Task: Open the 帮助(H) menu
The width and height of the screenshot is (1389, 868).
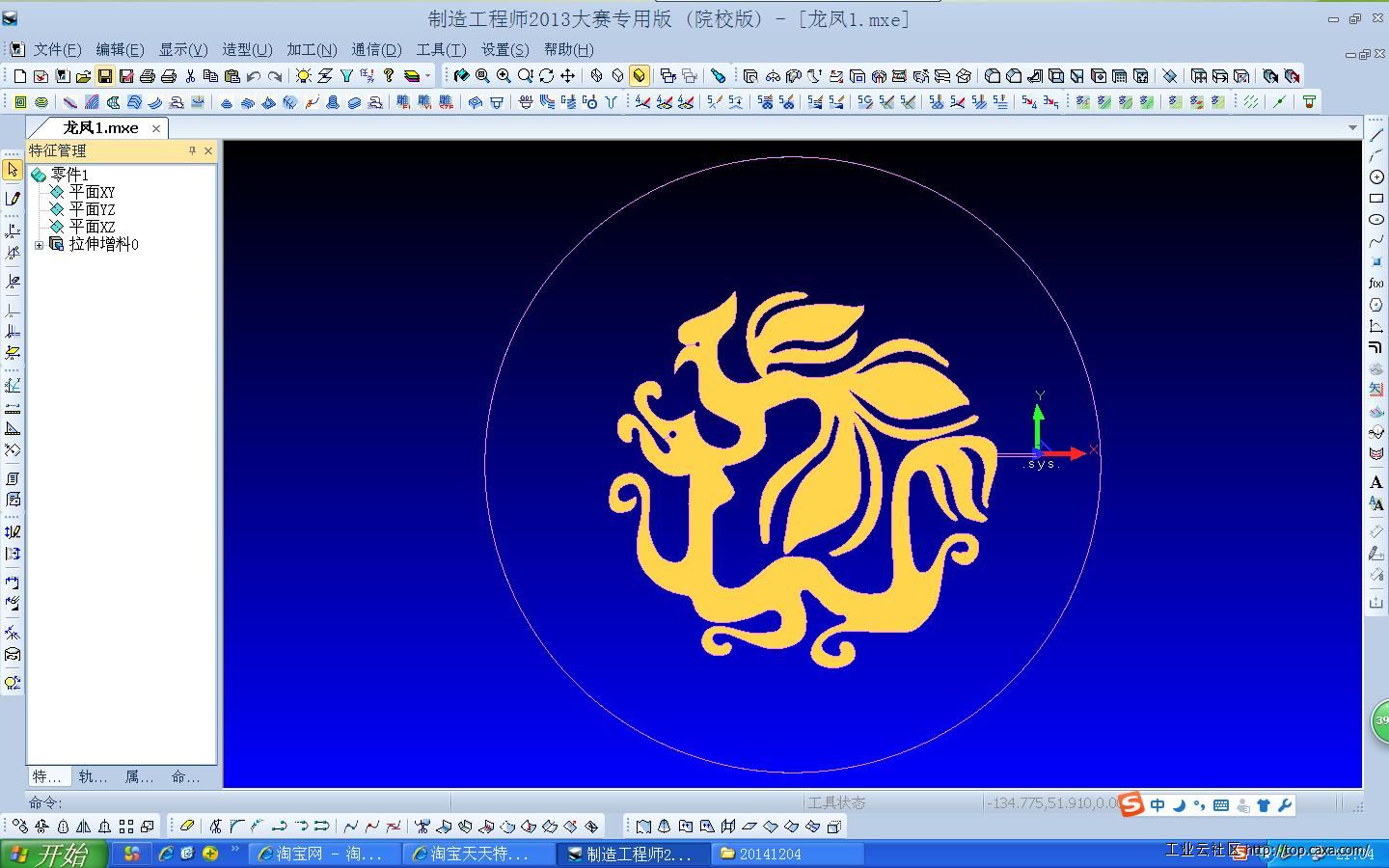Action: (x=569, y=49)
